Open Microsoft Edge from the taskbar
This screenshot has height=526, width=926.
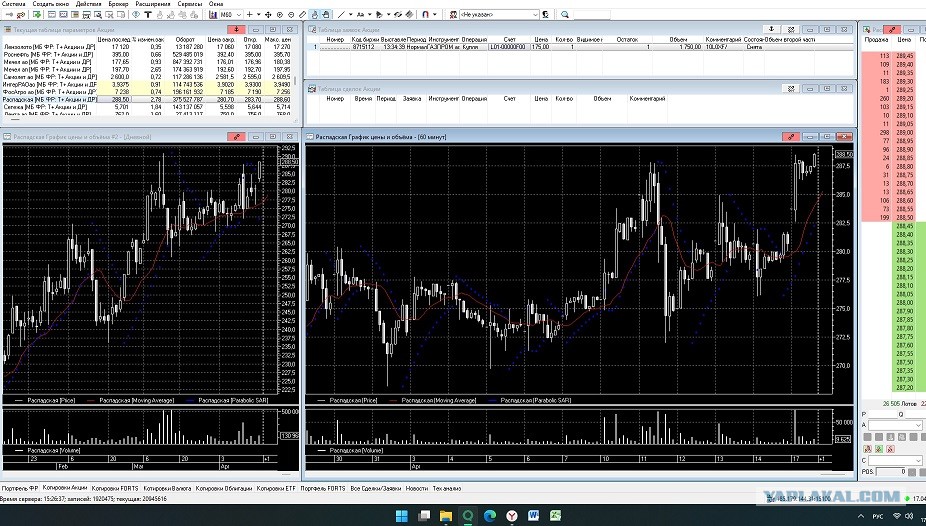[x=490, y=516]
